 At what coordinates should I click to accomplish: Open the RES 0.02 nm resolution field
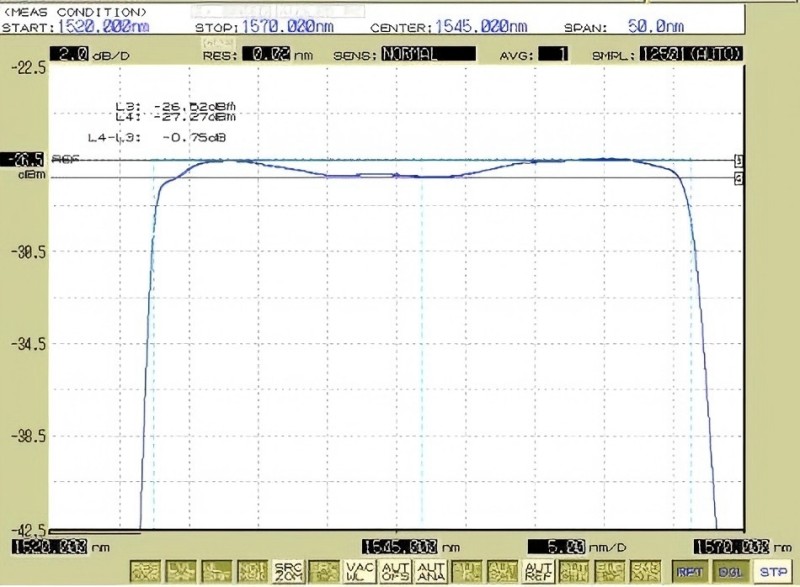click(266, 54)
